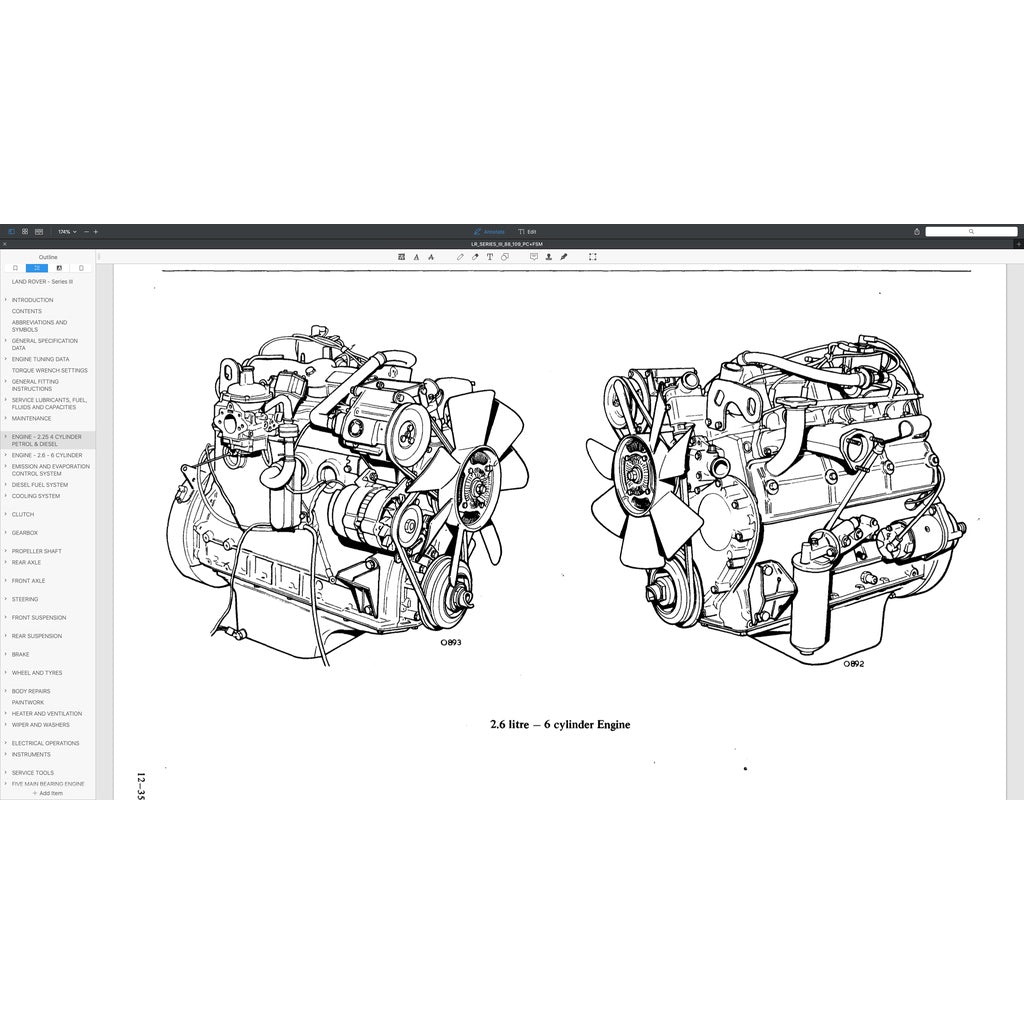
Task: Switch to Edit mode tab
Action: pyautogui.click(x=527, y=231)
